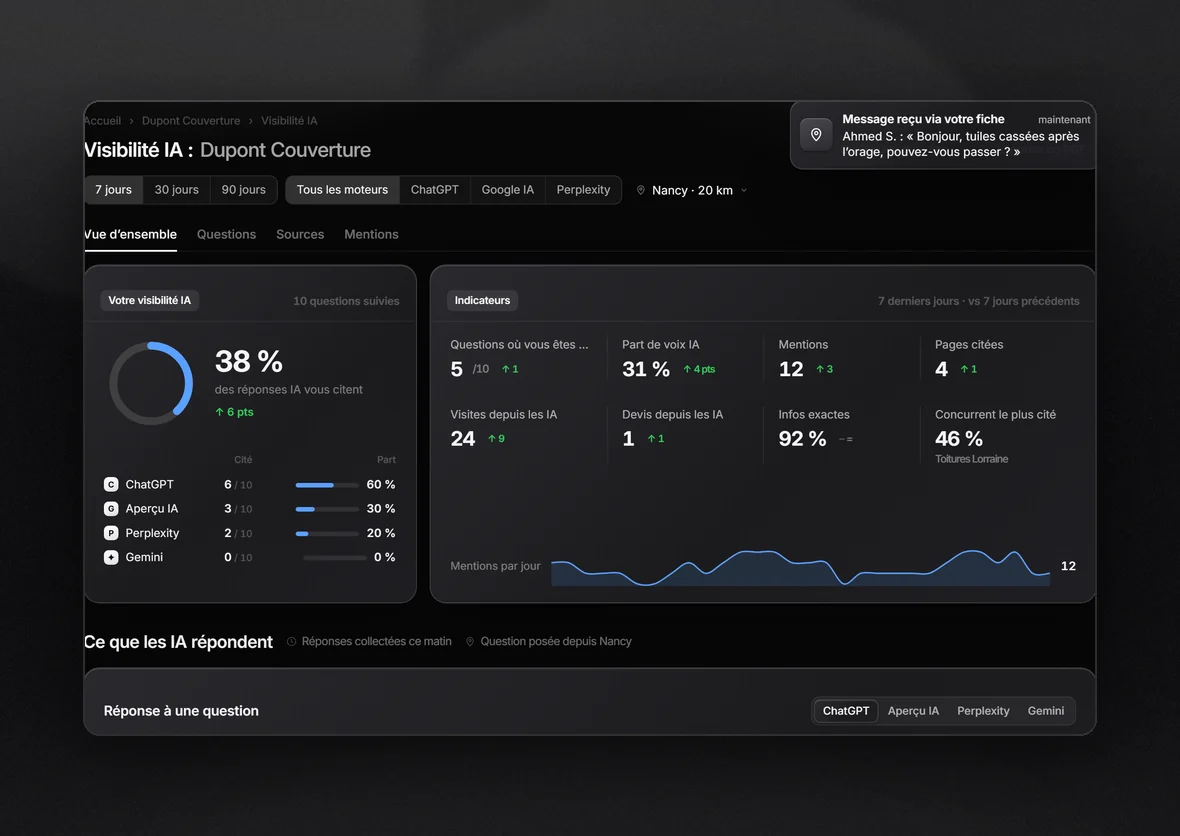Image resolution: width=1180 pixels, height=836 pixels.
Task: Click the Aperçu IA 30 % progress bar
Action: [x=327, y=509]
